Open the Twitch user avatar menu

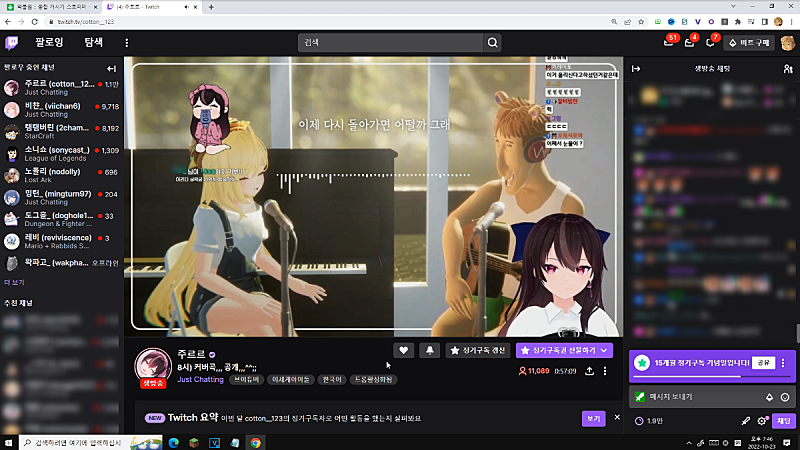(x=787, y=43)
